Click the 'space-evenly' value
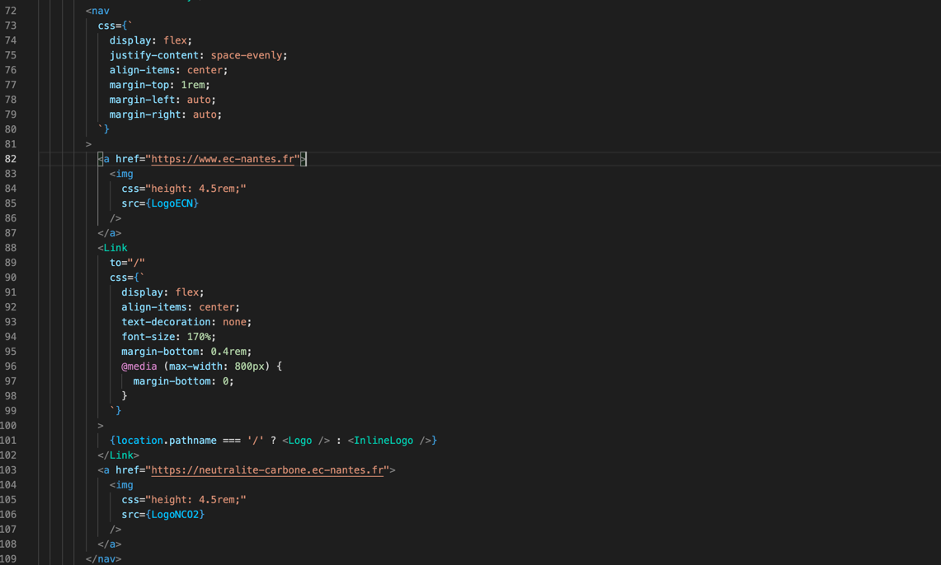 pos(246,55)
